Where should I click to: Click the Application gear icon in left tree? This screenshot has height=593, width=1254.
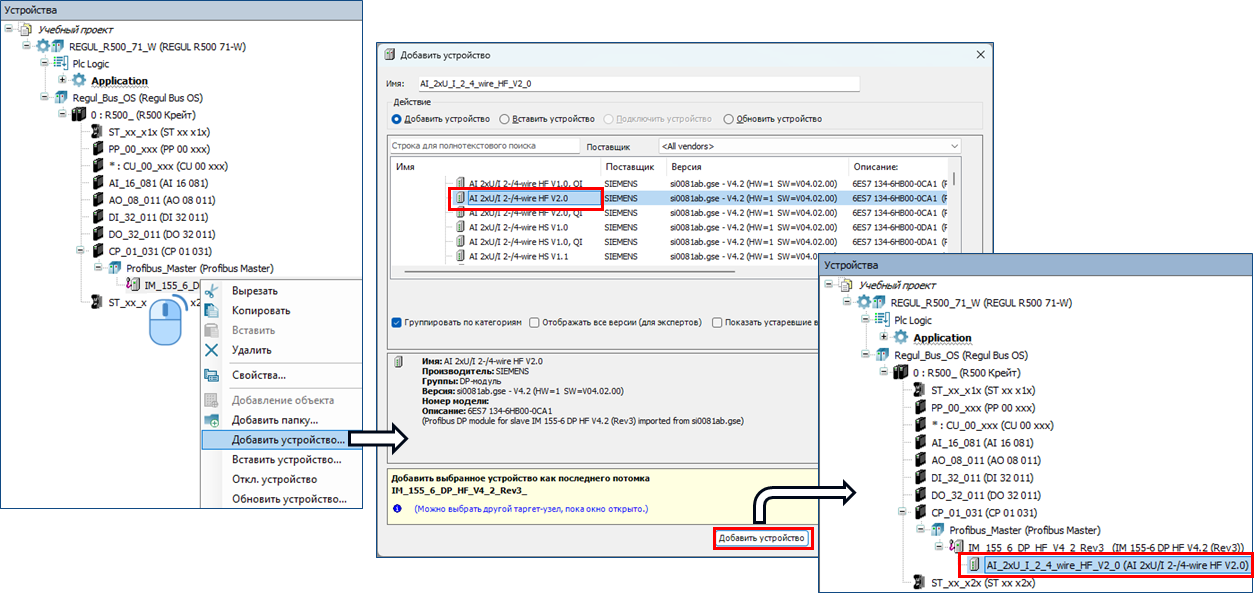click(x=79, y=80)
